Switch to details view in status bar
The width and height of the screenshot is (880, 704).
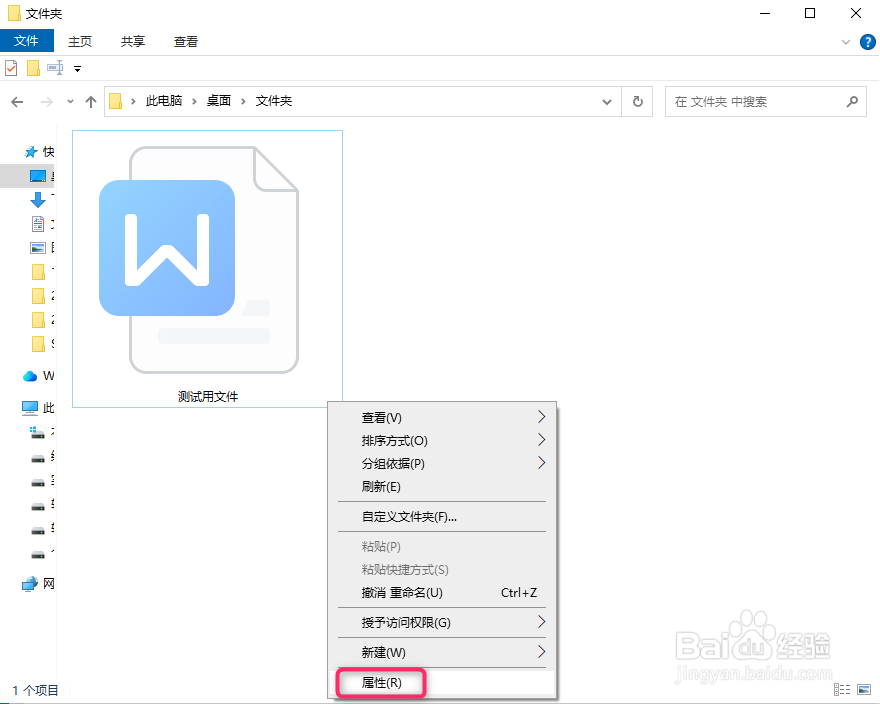point(841,689)
